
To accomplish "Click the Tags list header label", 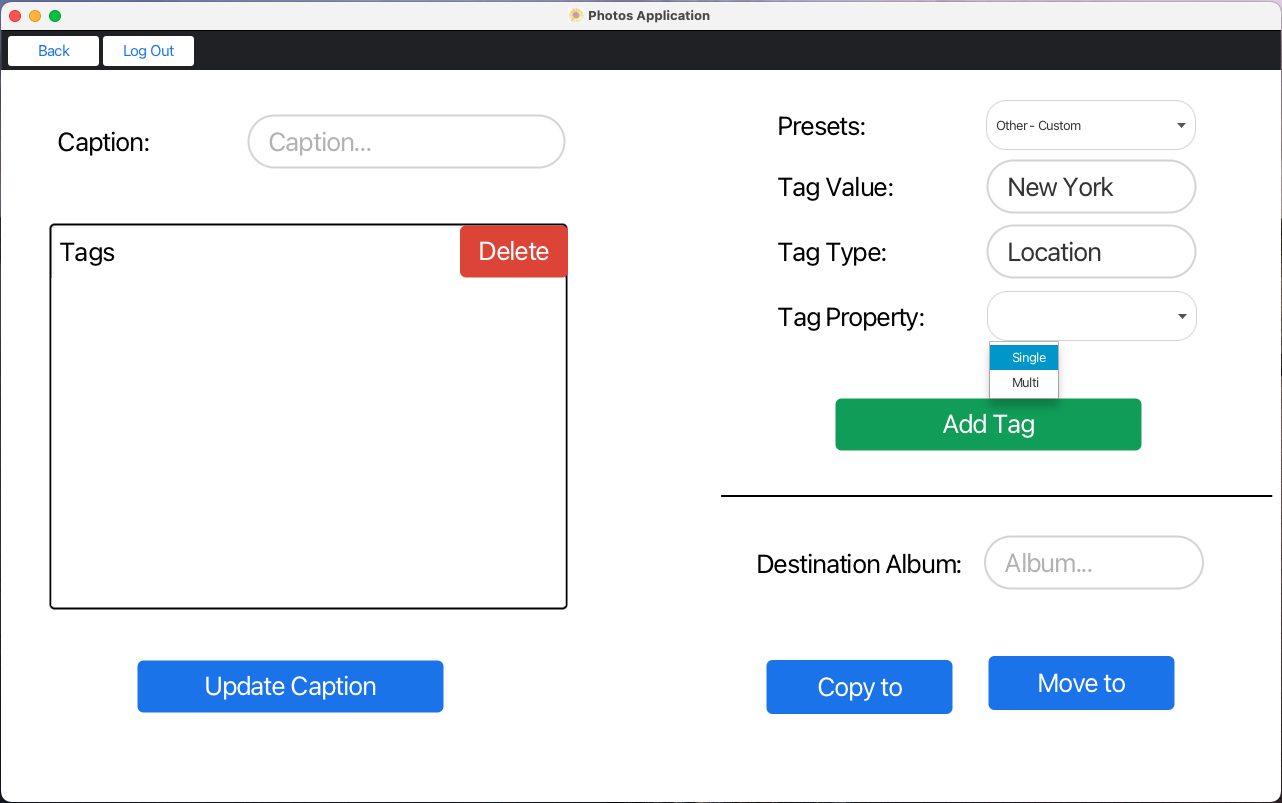I will pos(87,252).
